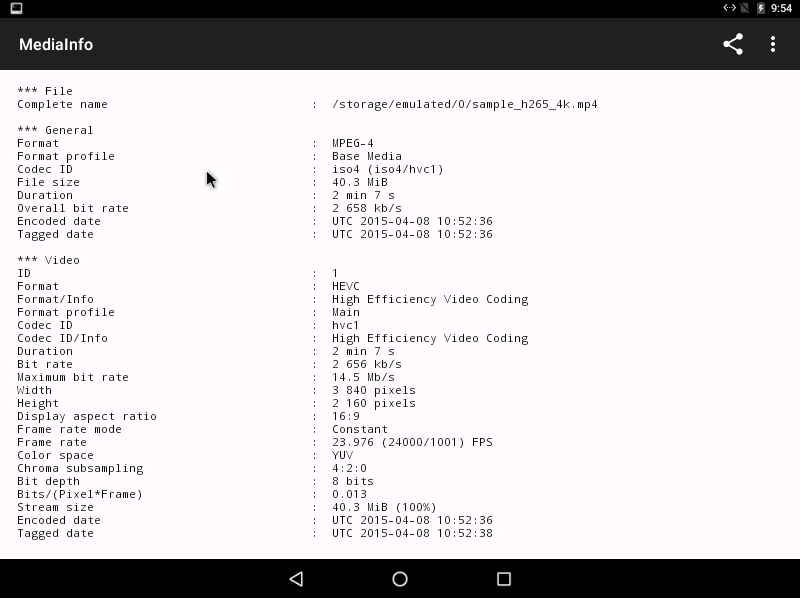Tap the Android Home circle button

(400, 579)
